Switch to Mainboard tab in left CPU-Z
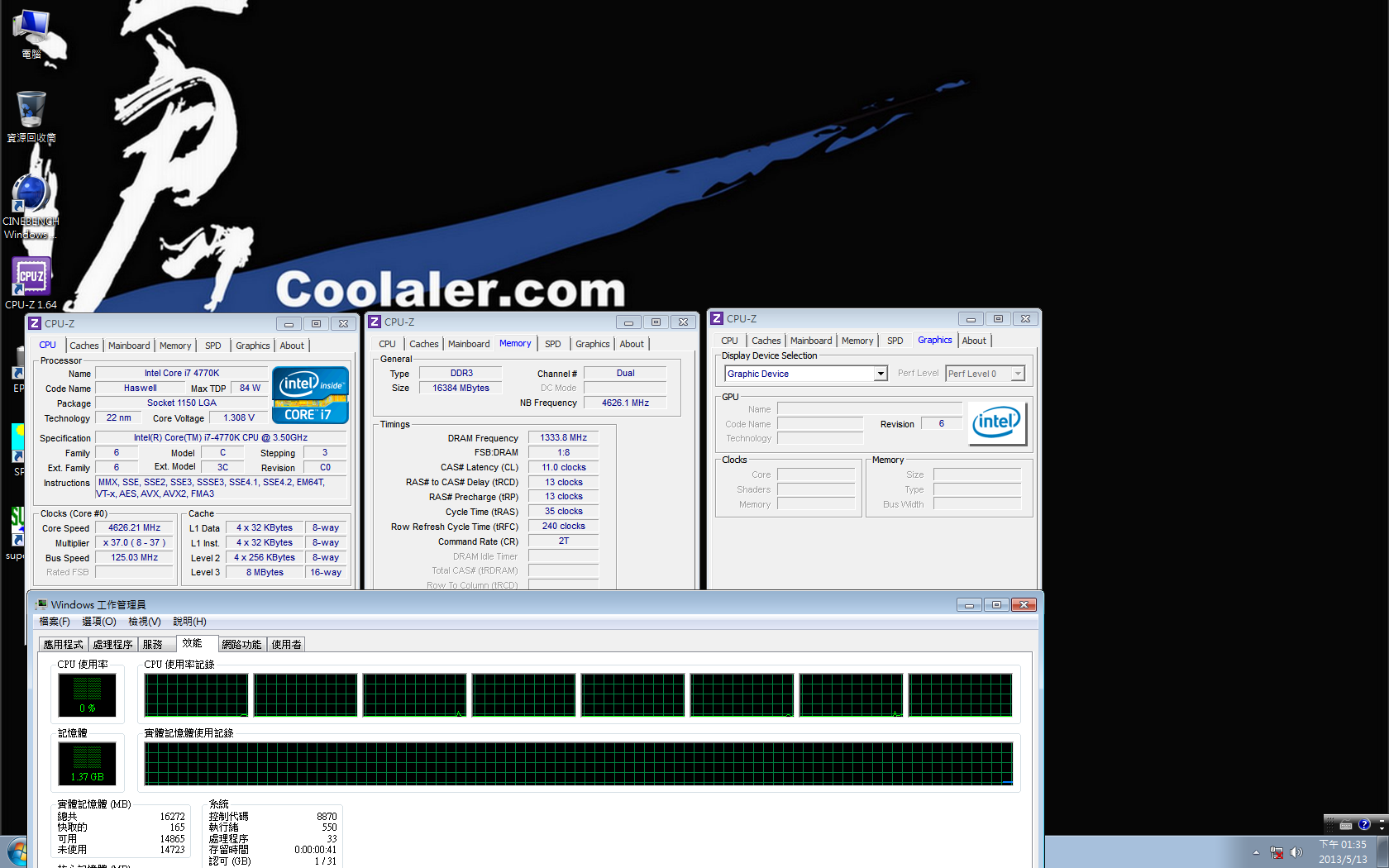The width and height of the screenshot is (1389, 868). tap(129, 346)
